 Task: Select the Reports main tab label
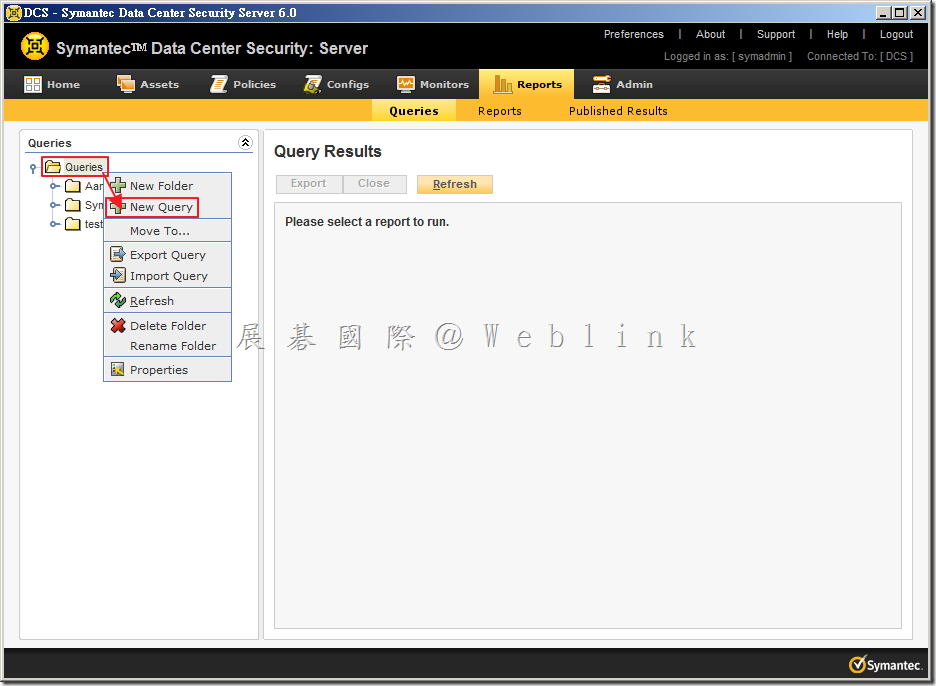[539, 84]
